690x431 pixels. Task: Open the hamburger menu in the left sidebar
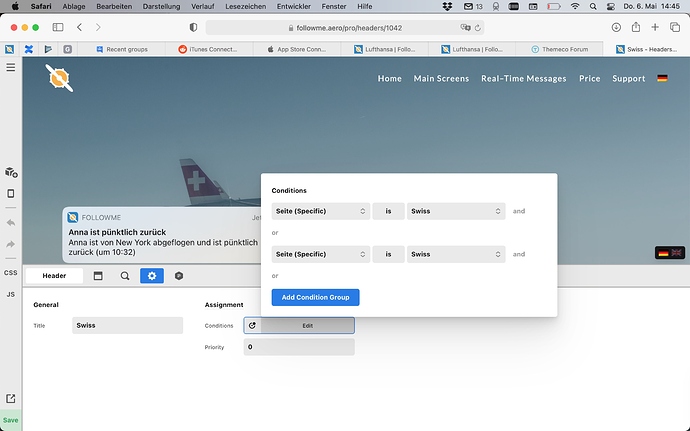pos(11,67)
